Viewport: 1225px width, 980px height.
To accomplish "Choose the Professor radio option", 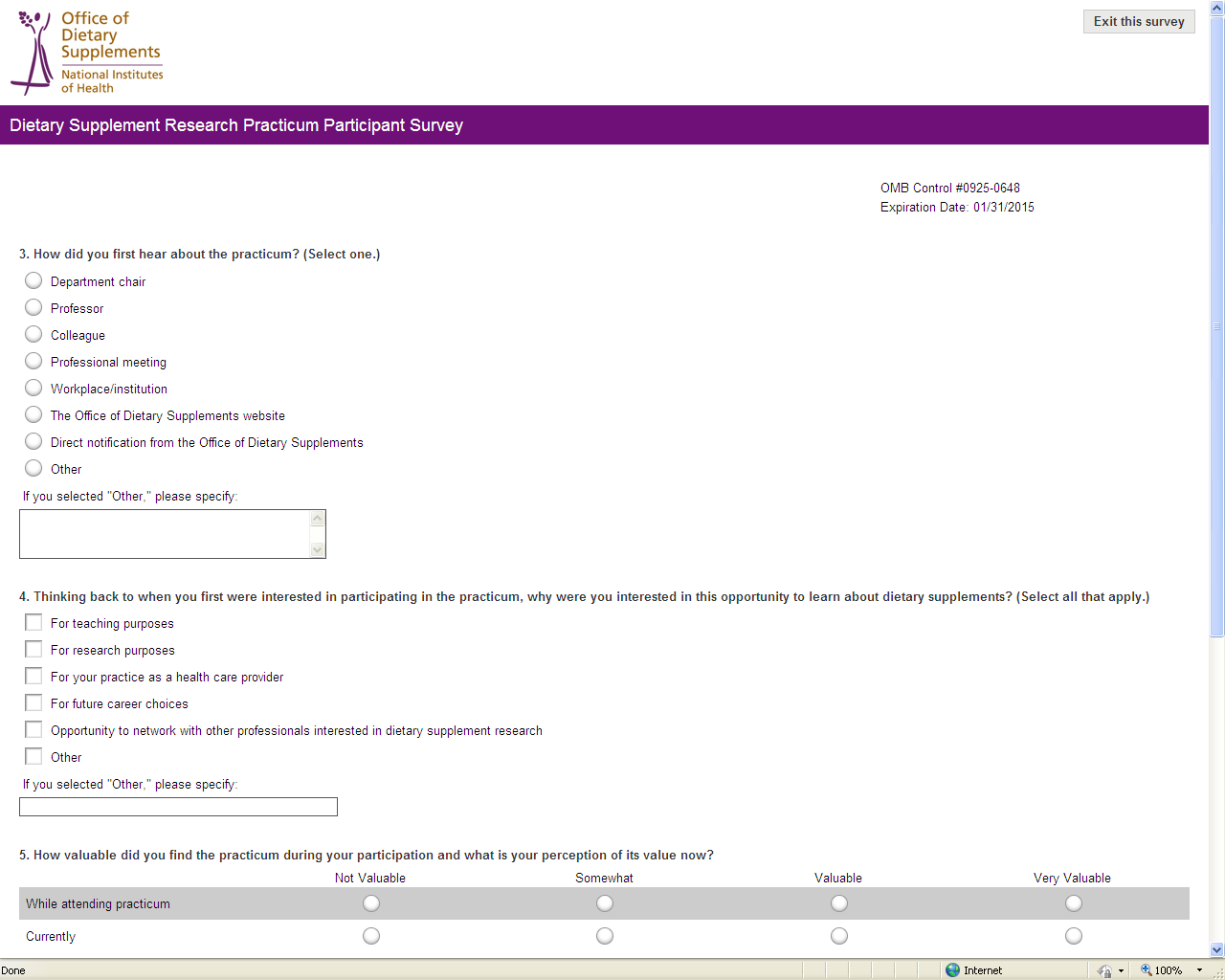I will [x=33, y=307].
